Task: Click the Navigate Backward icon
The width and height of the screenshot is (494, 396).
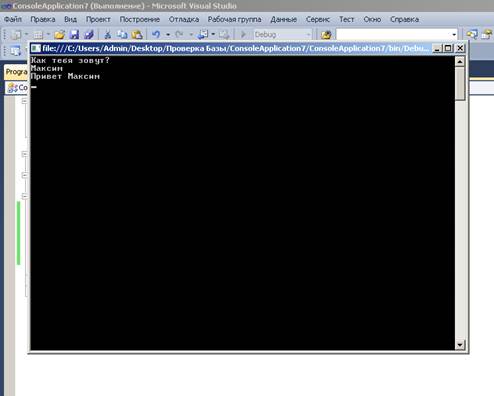Action: [x=202, y=34]
